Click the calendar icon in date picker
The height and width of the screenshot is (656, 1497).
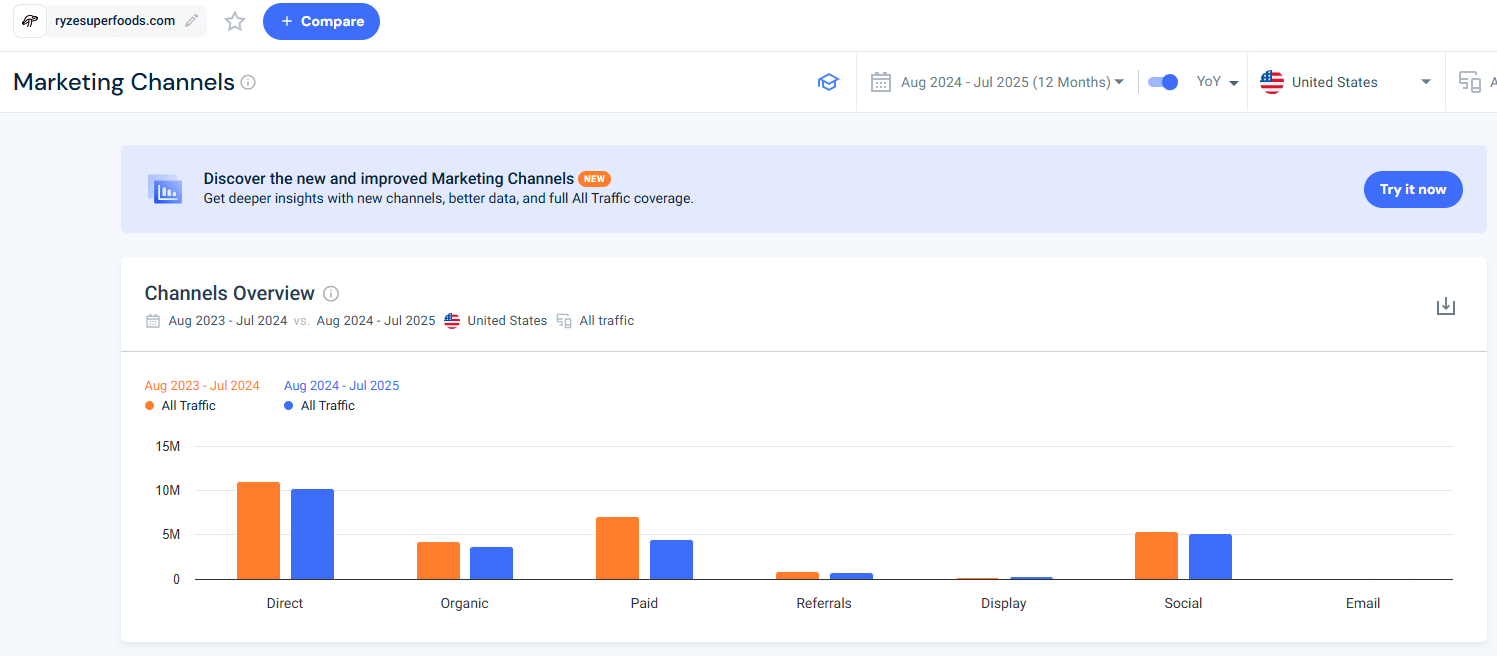[880, 82]
